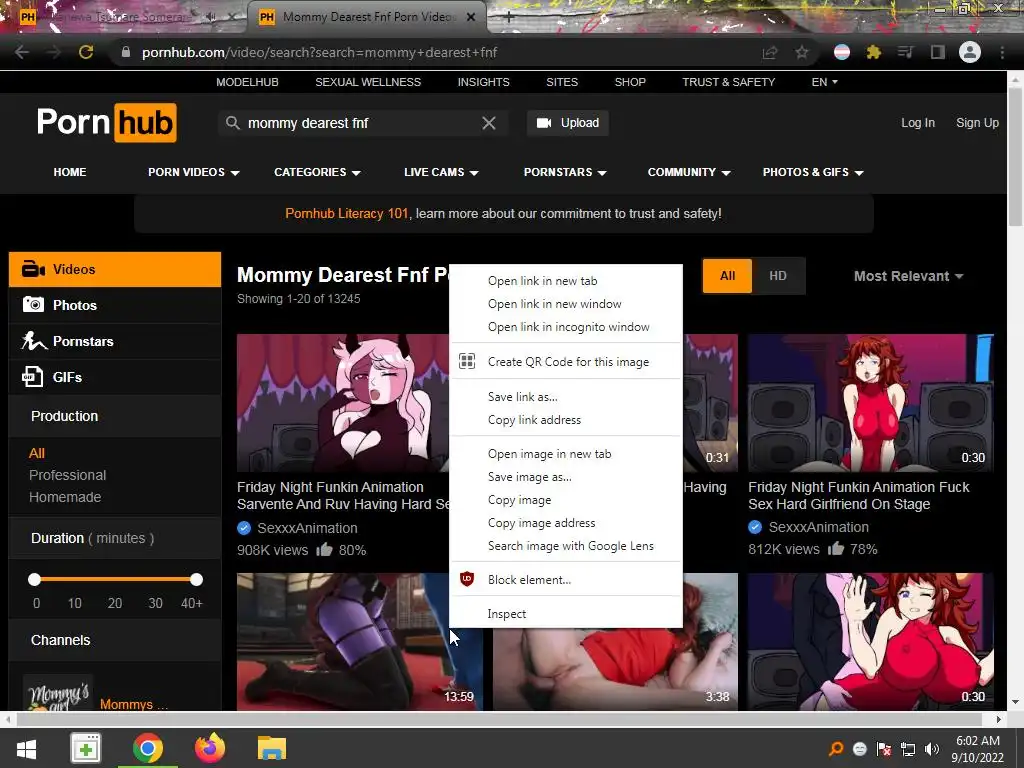The image size is (1024, 768).
Task: Select the HD quality filter button
Action: [x=778, y=276]
